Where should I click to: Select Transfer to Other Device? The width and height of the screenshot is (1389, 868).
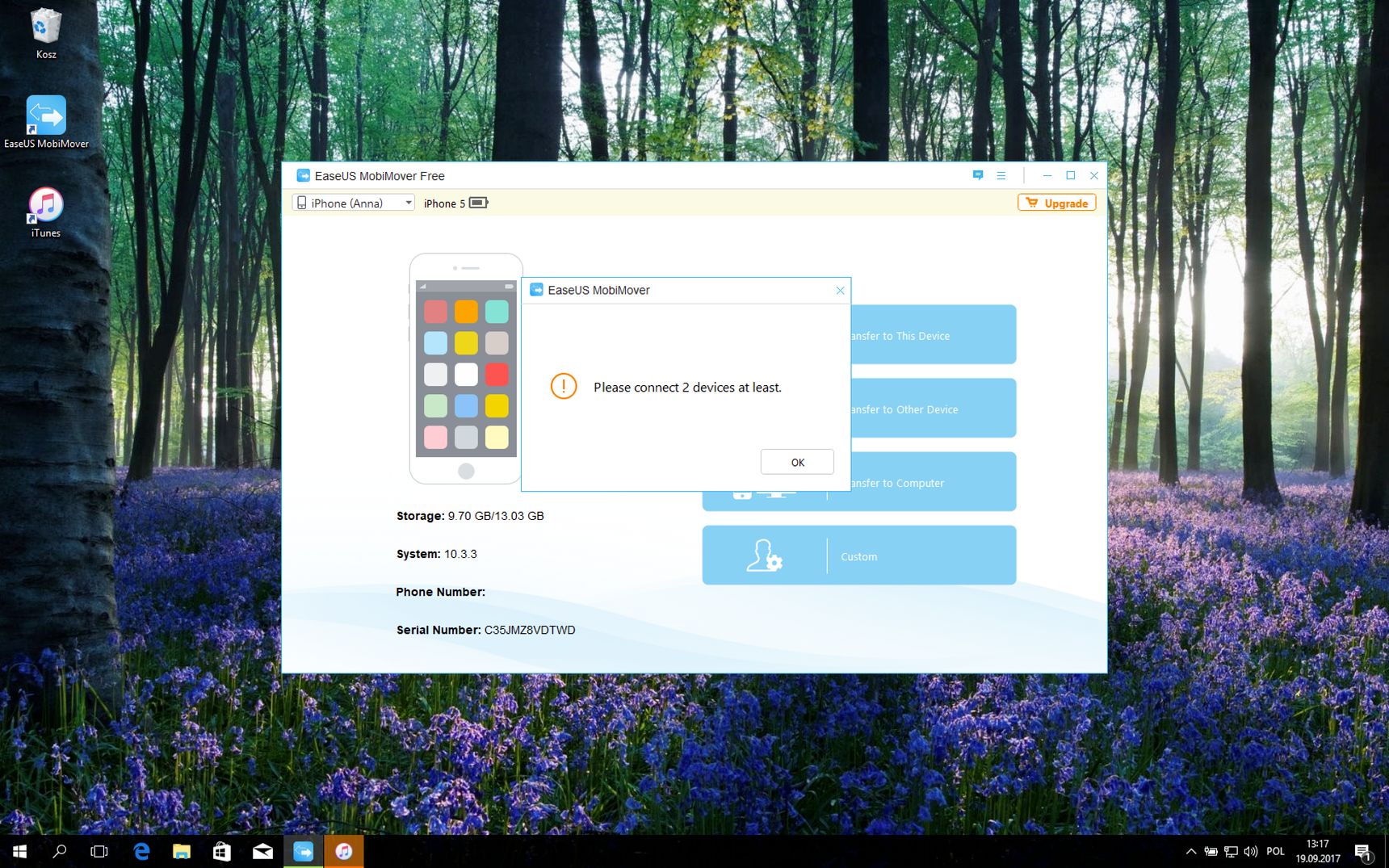coord(933,408)
